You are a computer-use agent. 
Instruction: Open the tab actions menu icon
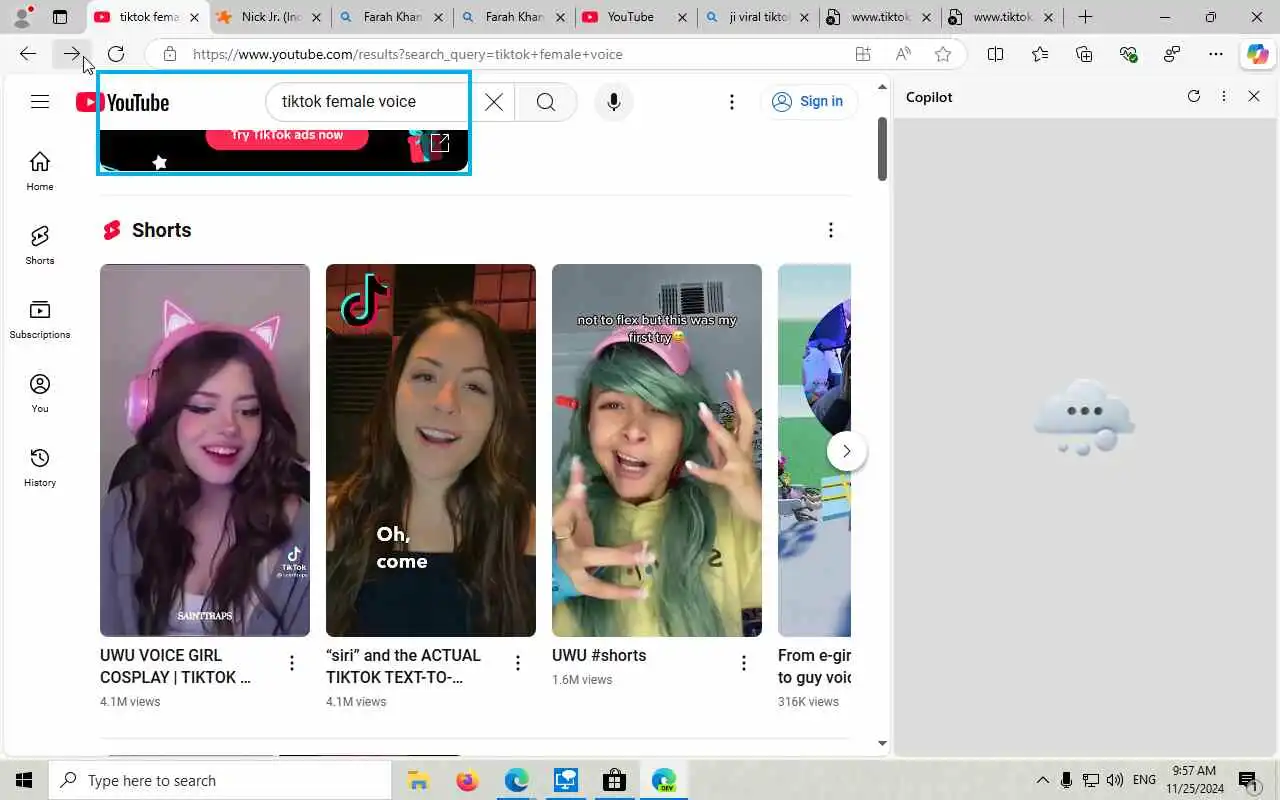coord(60,17)
